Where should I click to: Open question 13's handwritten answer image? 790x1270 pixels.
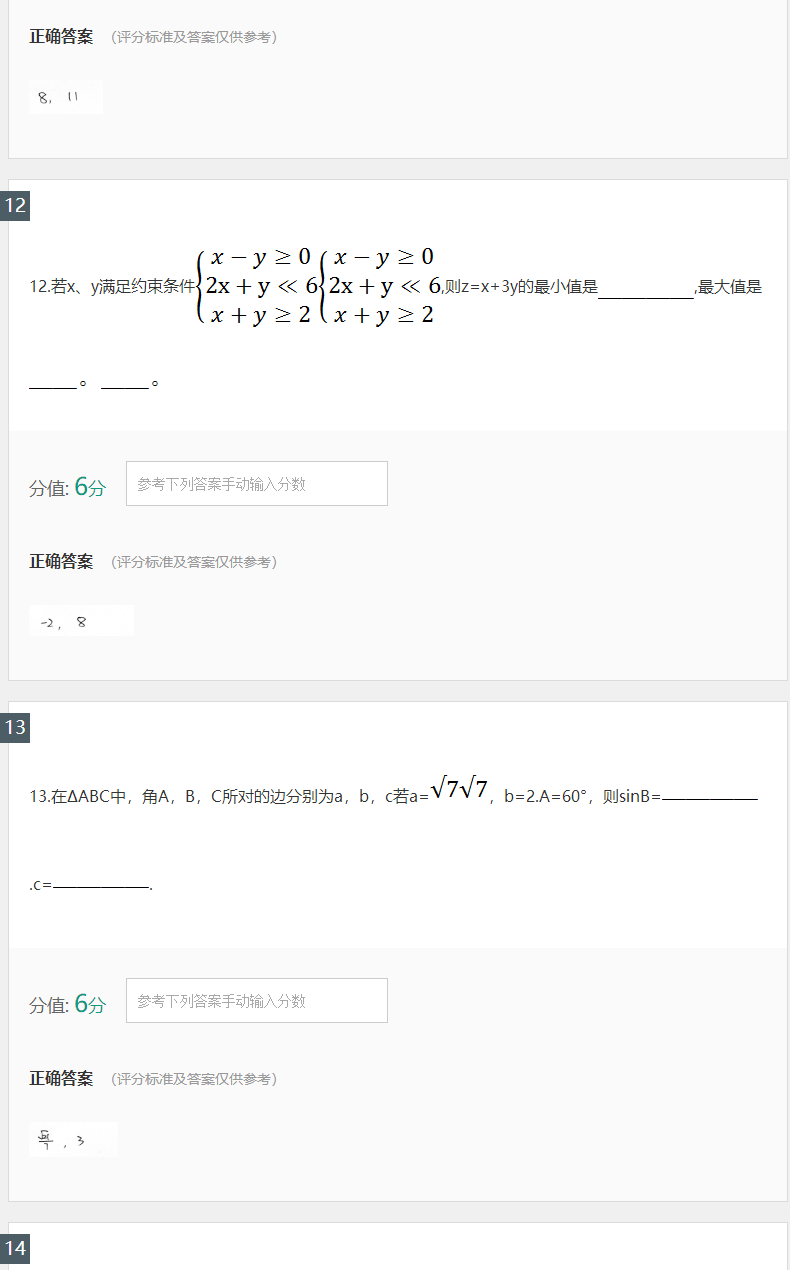coord(72,1139)
